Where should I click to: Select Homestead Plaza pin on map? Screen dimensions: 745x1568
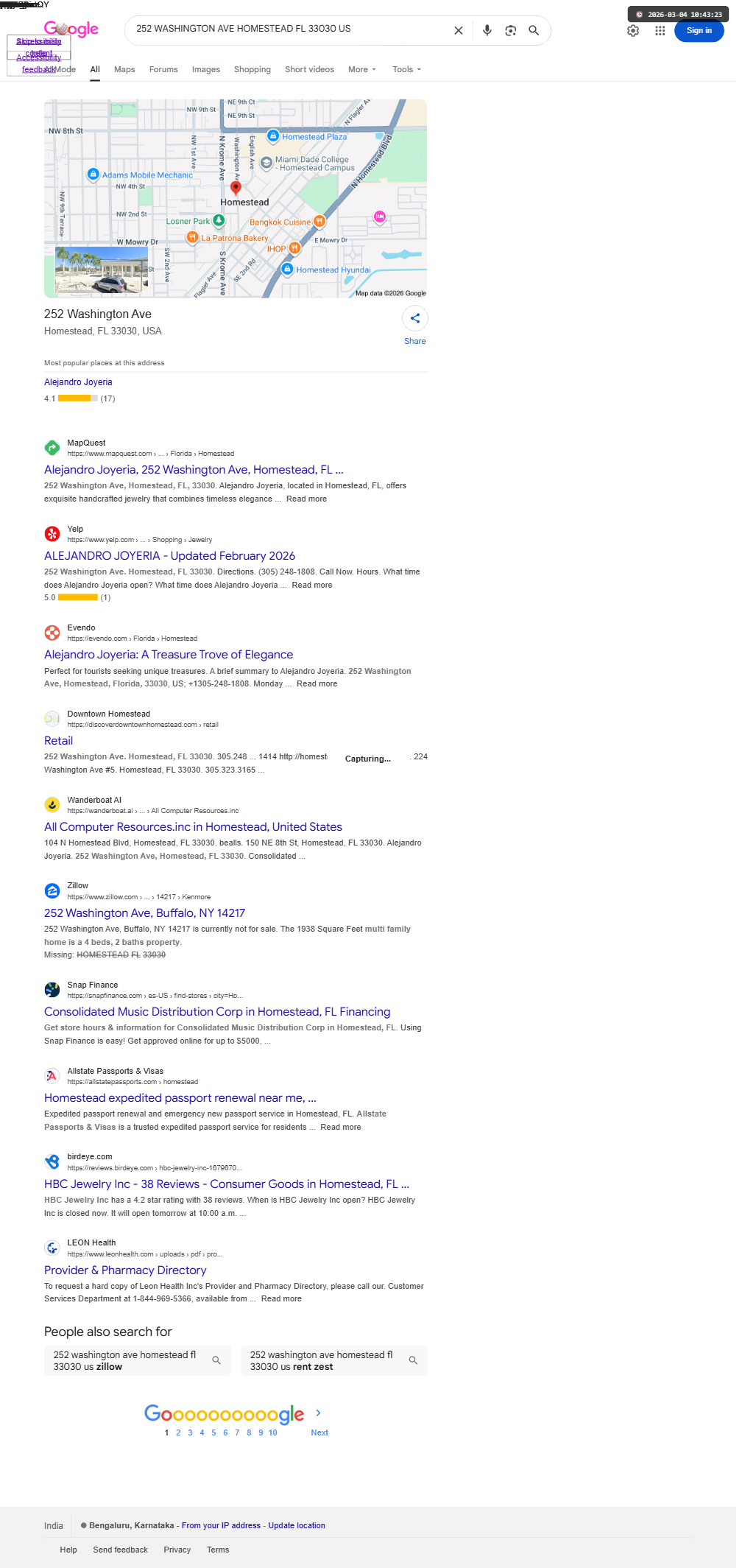point(273,136)
